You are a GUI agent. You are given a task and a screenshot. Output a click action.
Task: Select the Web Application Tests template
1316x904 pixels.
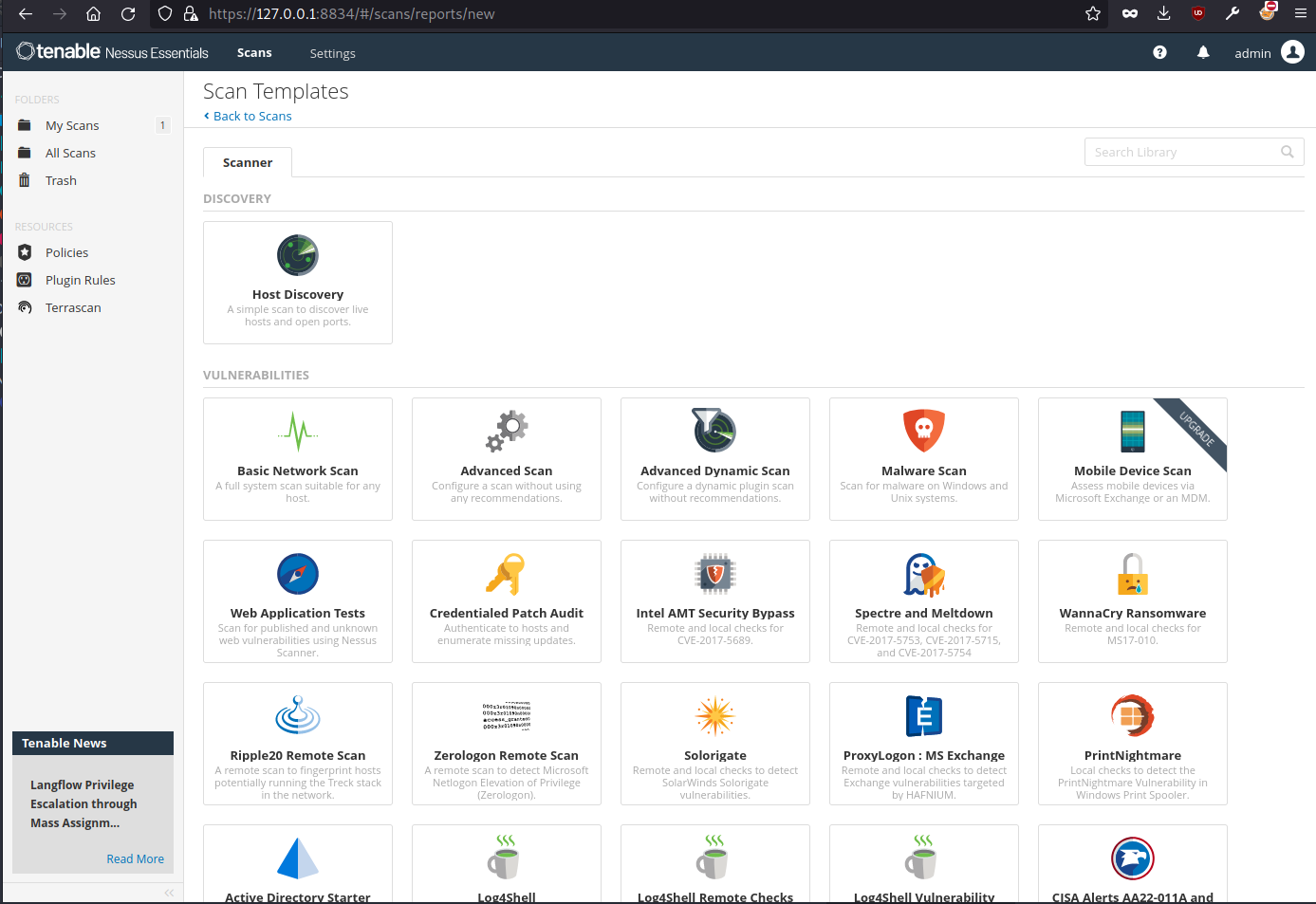pos(297,601)
